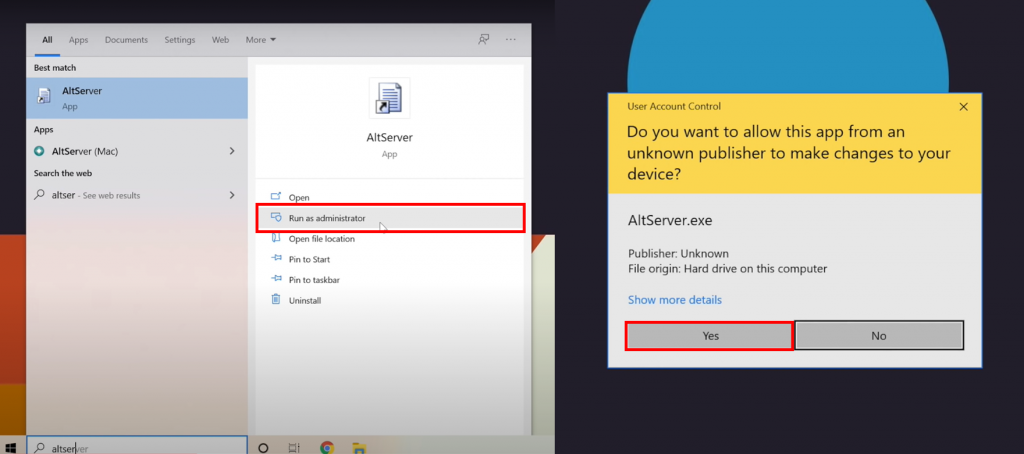Image resolution: width=1024 pixels, height=454 pixels.
Task: Switch to the Web search tab
Action: [220, 40]
